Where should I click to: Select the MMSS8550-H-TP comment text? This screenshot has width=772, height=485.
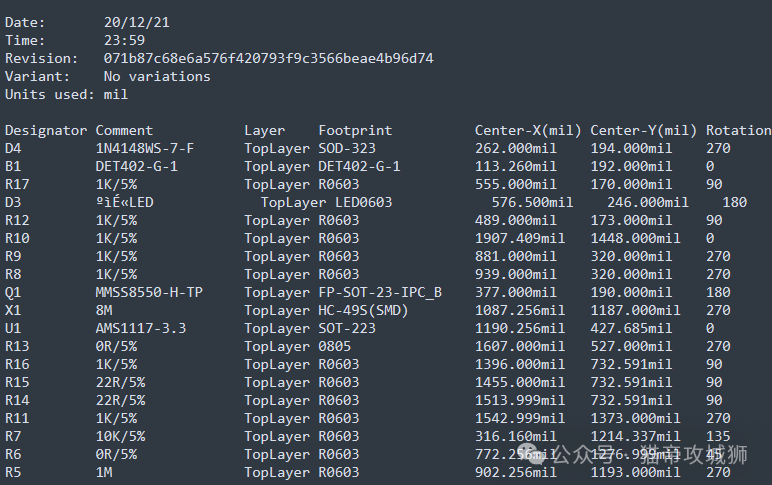(149, 292)
